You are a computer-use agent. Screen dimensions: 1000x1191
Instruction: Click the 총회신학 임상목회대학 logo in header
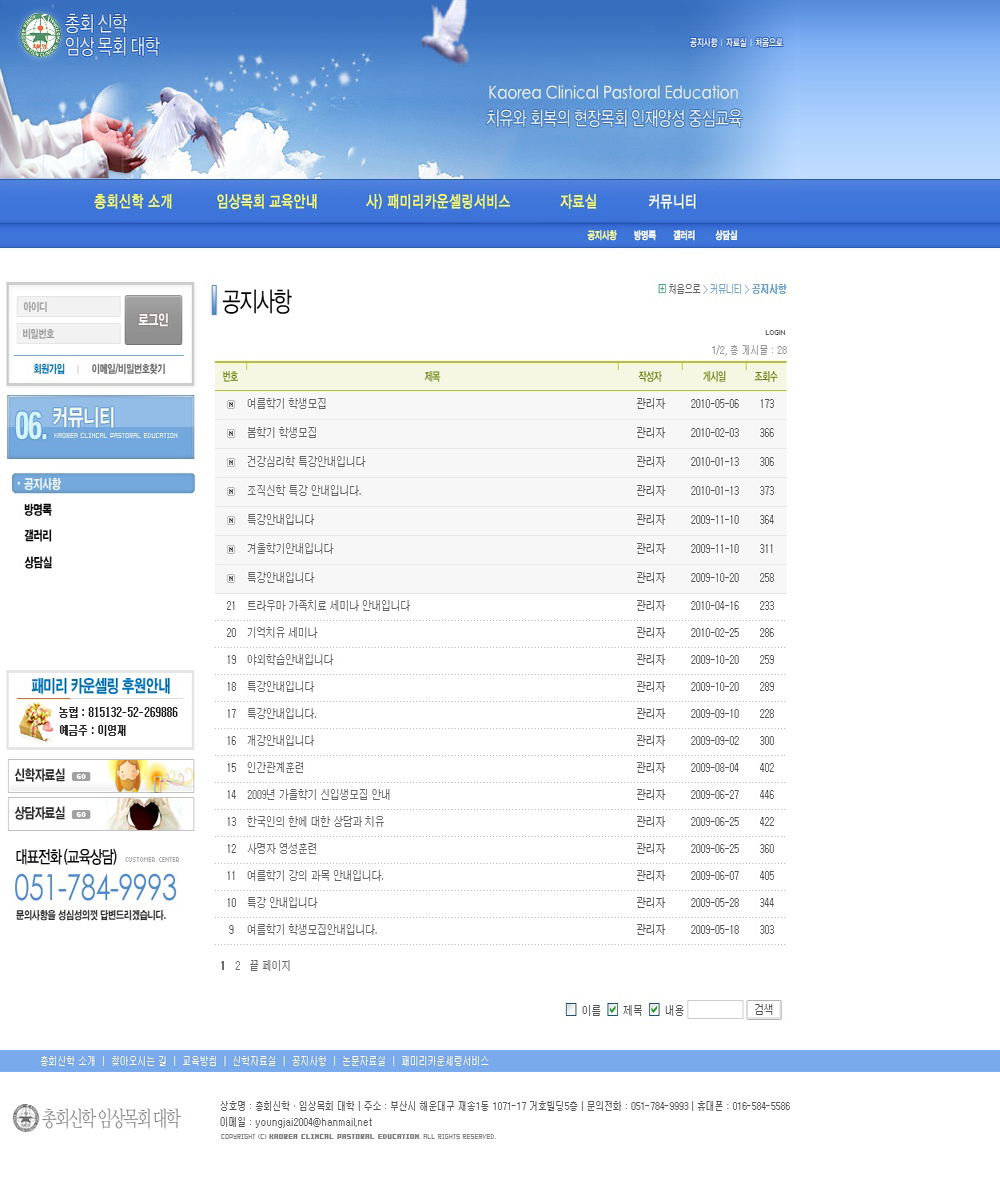coord(90,35)
